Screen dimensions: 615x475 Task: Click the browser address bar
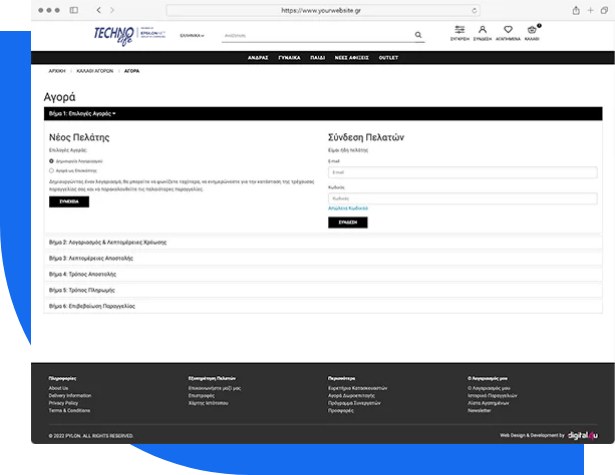click(323, 11)
